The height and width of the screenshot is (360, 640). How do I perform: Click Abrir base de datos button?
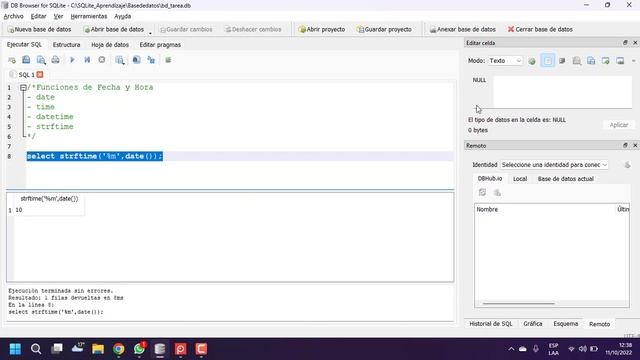(113, 29)
